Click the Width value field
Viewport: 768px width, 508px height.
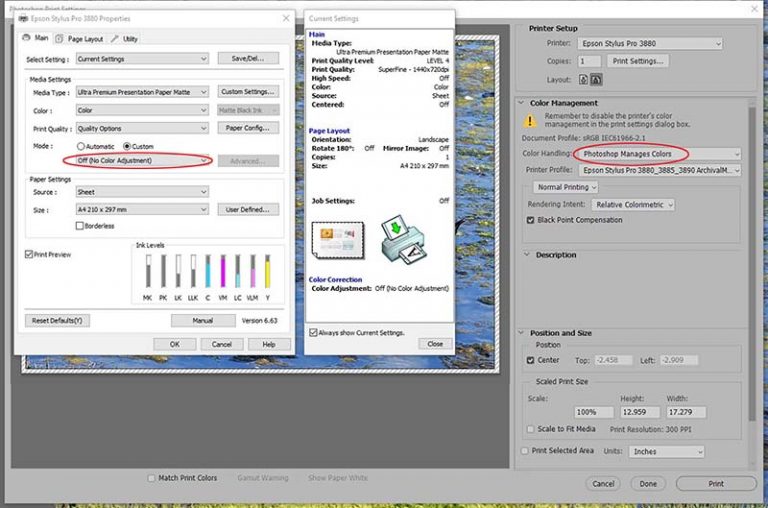(x=686, y=412)
